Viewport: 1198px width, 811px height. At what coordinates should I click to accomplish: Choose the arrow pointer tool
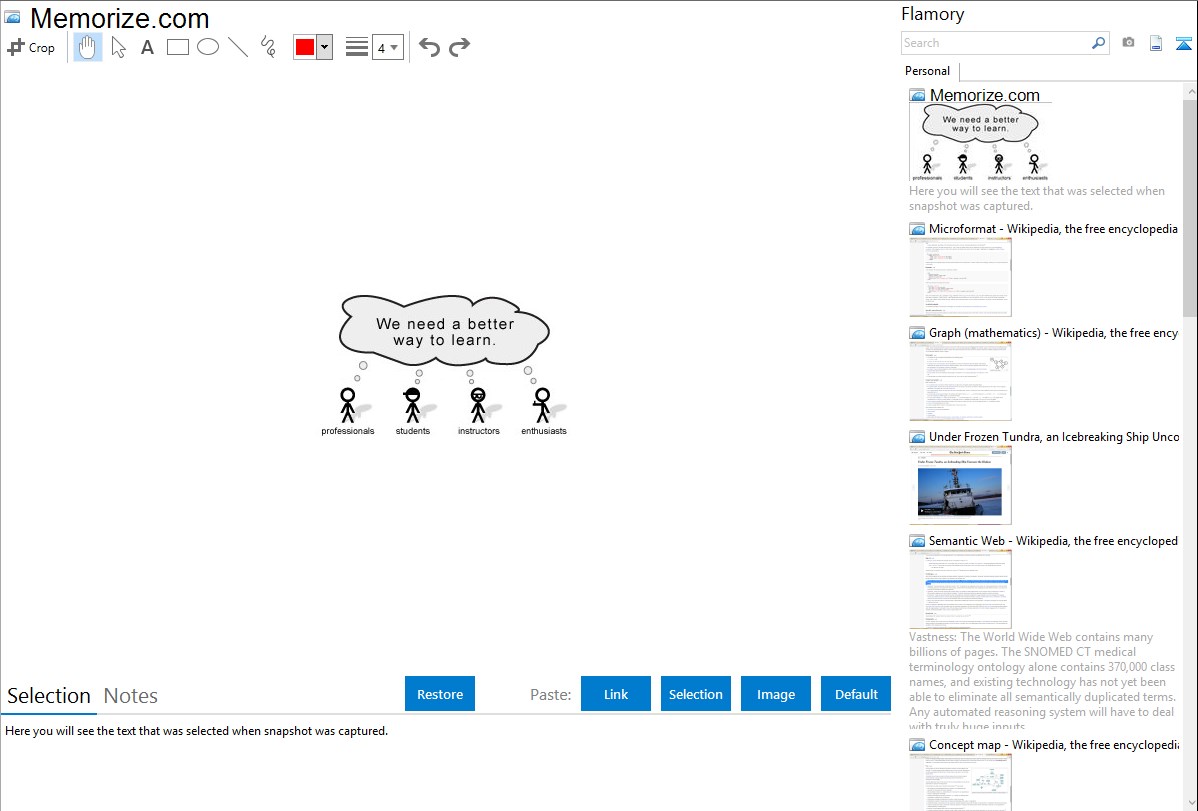click(118, 47)
